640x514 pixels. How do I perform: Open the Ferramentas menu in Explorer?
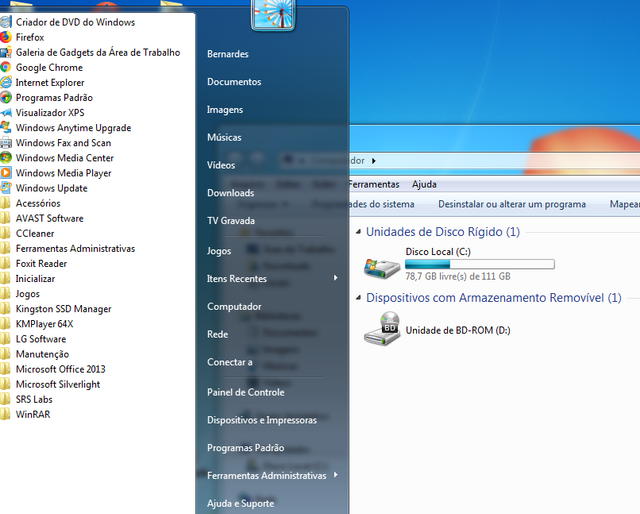374,185
